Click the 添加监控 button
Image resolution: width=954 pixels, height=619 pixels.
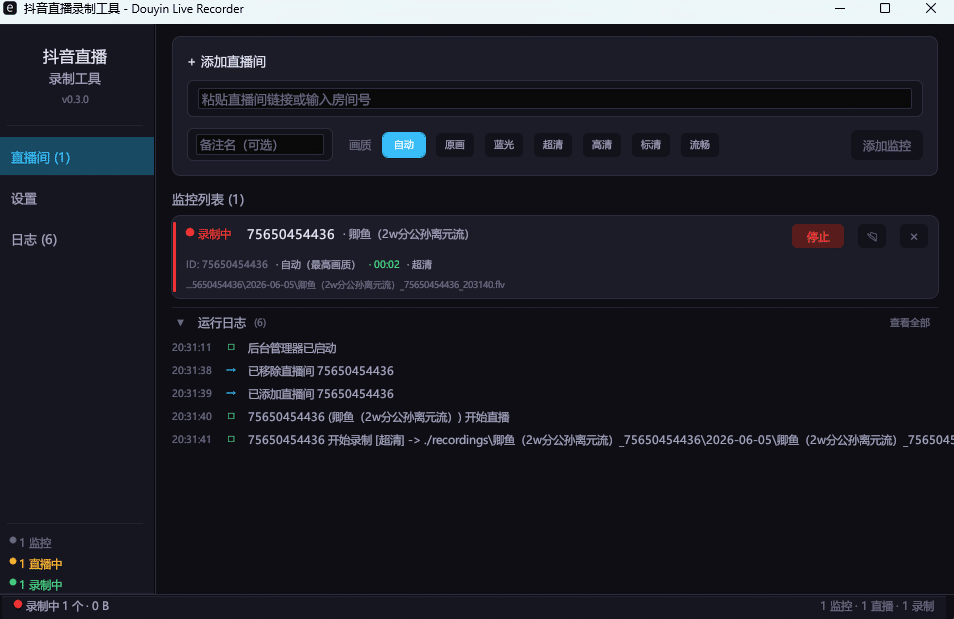tap(886, 145)
